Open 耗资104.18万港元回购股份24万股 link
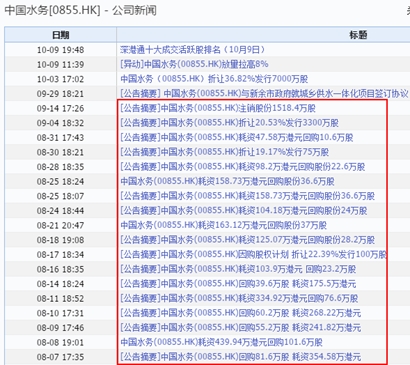The image size is (410, 365). [x=244, y=211]
